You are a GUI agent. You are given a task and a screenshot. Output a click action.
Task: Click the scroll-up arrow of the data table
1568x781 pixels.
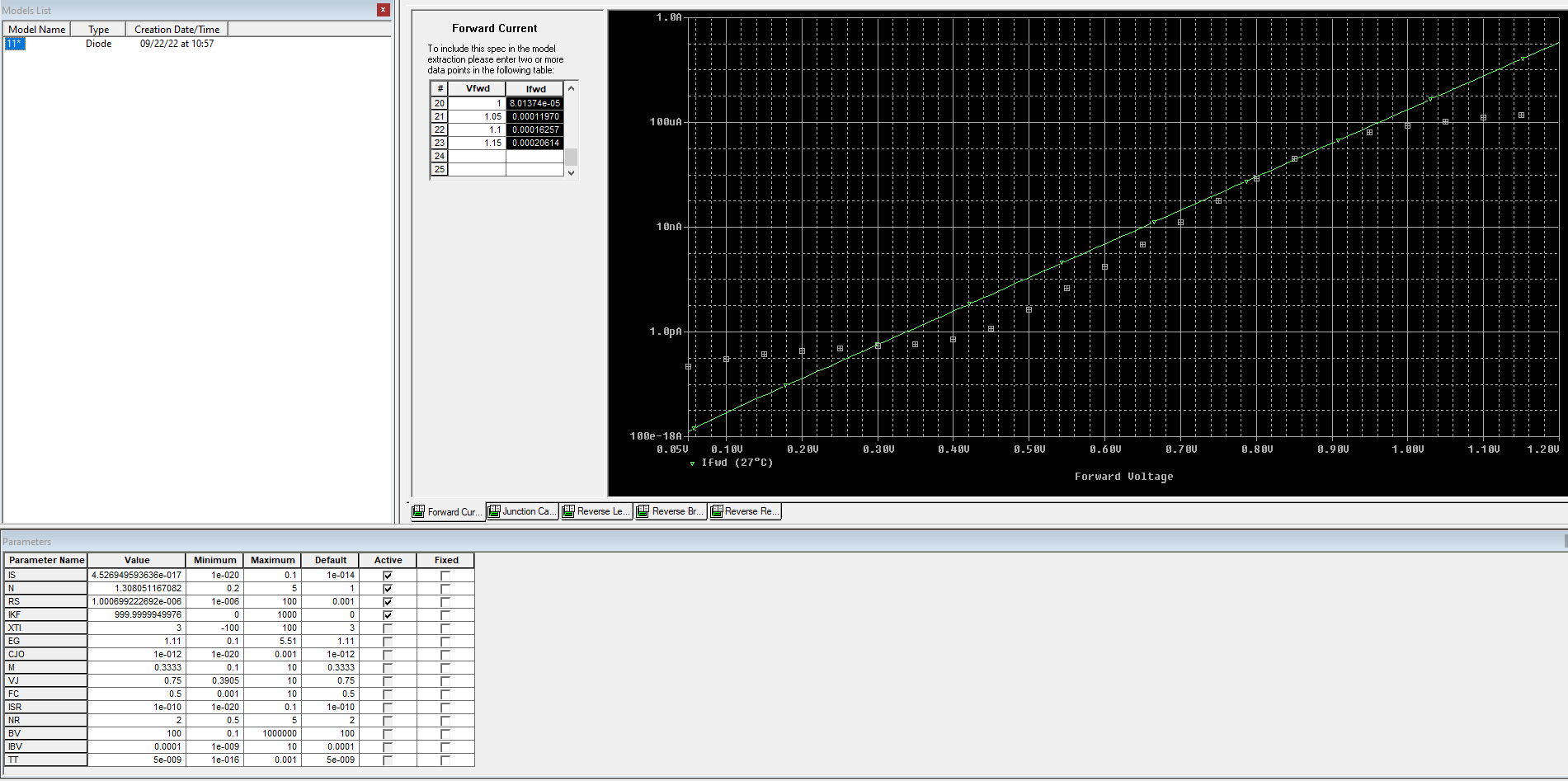(571, 88)
